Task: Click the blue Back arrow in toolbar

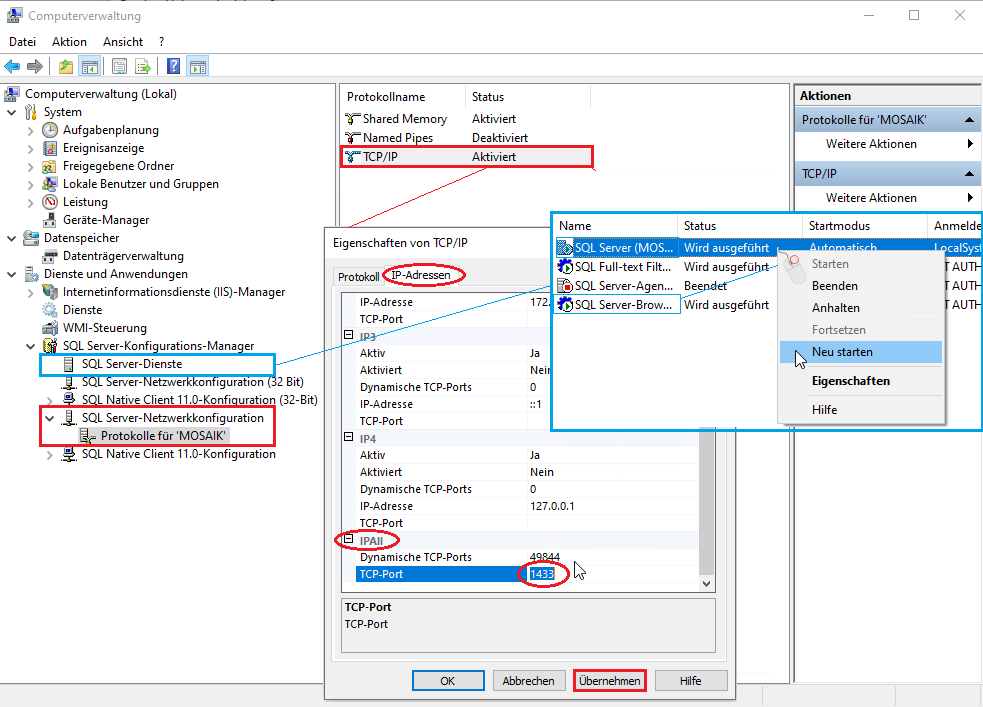Action: [x=12, y=67]
